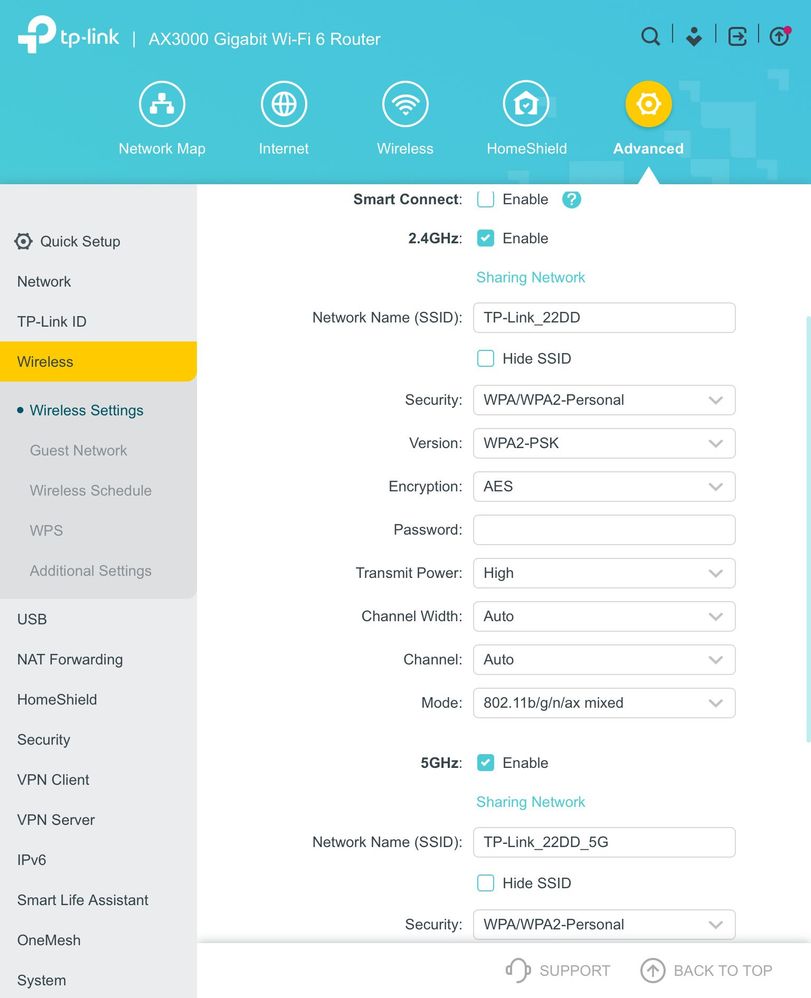Screen dimensions: 811x998
Task: Click the log out icon
Action: point(737,36)
